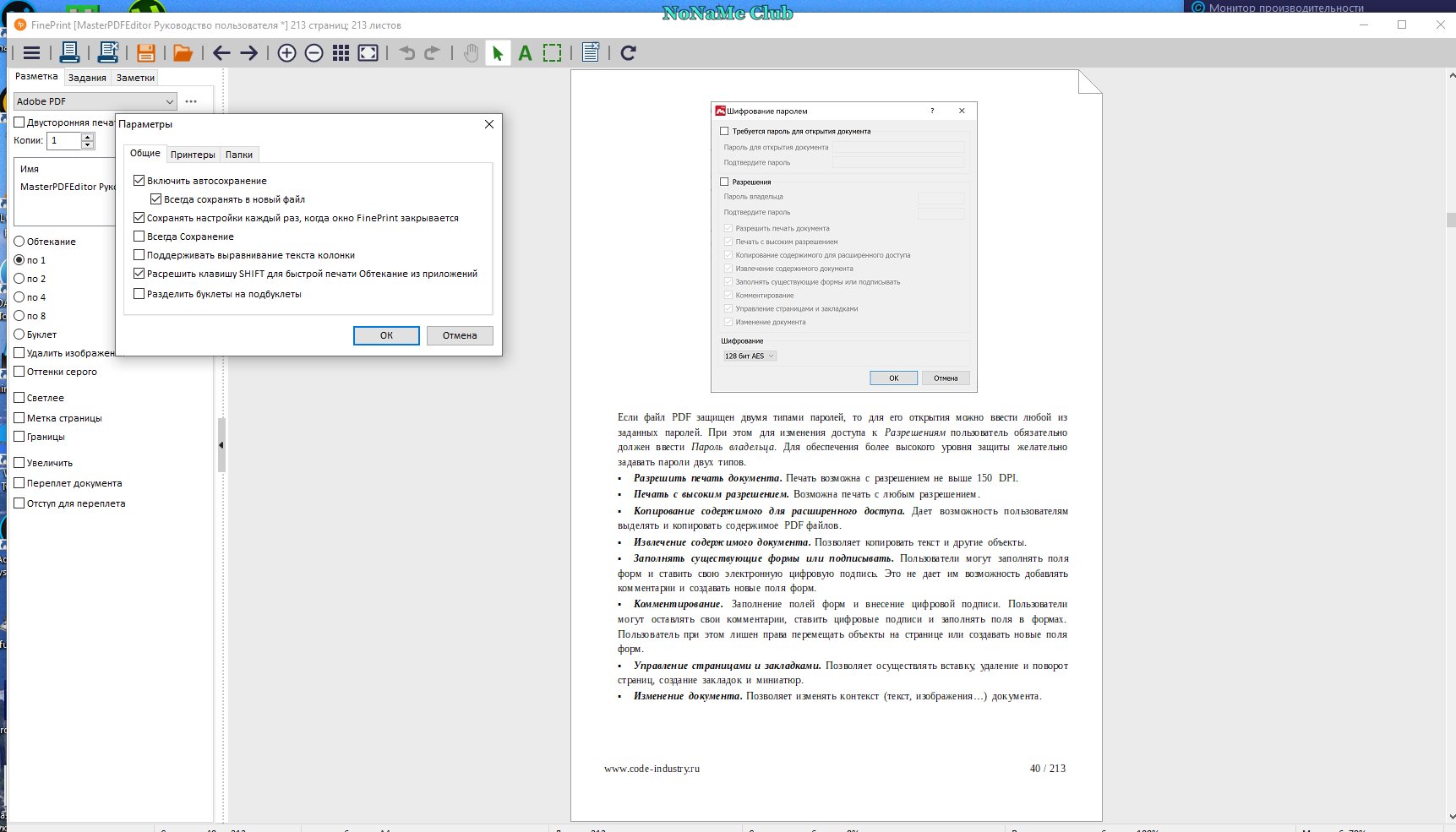This screenshot has width=1456, height=832.
Task: Select the Буклет radio button
Action: pos(19,334)
